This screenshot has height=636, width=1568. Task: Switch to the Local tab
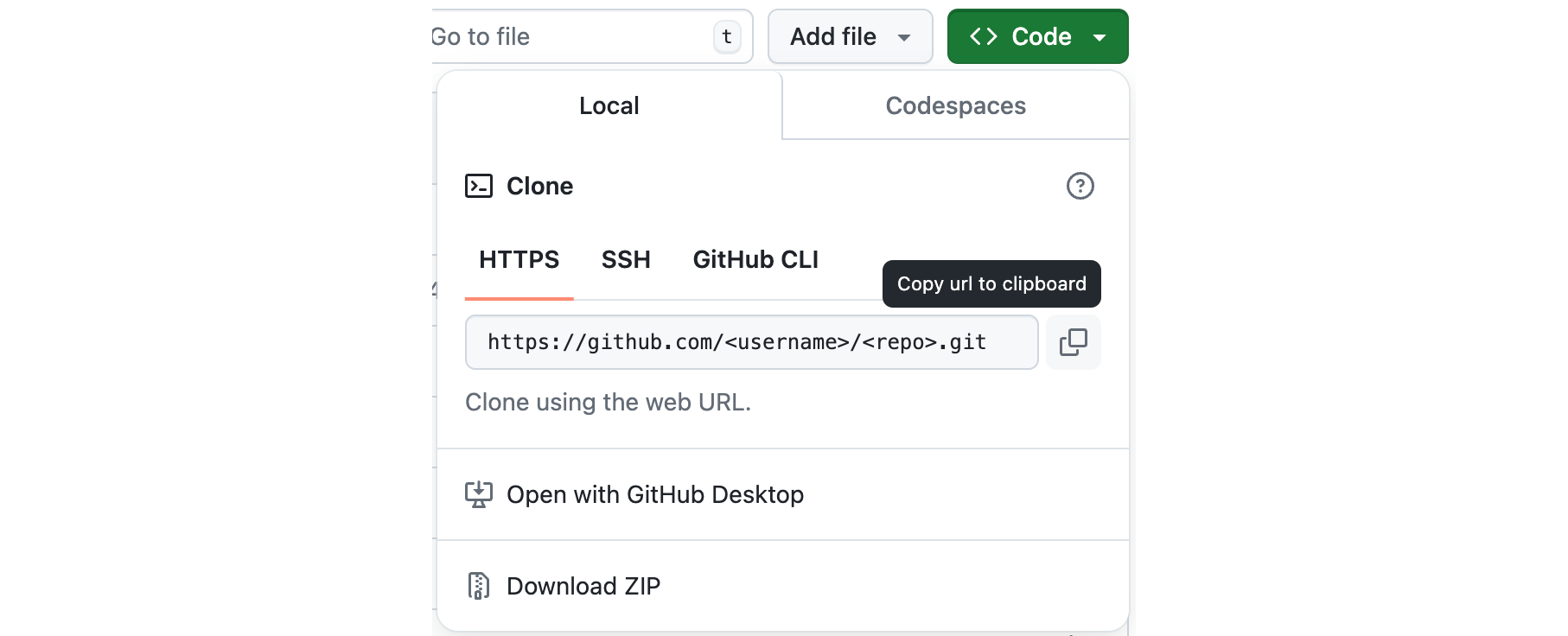[x=609, y=105]
